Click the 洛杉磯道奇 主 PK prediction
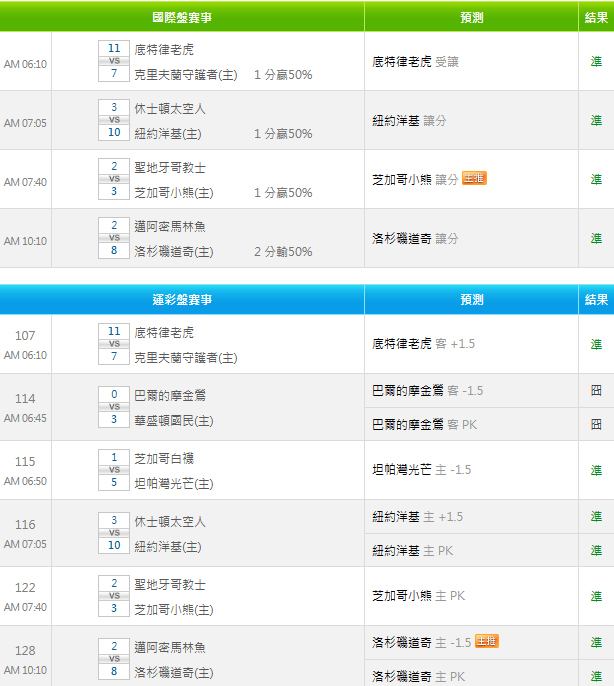This screenshot has height=686, width=614. pos(418,676)
